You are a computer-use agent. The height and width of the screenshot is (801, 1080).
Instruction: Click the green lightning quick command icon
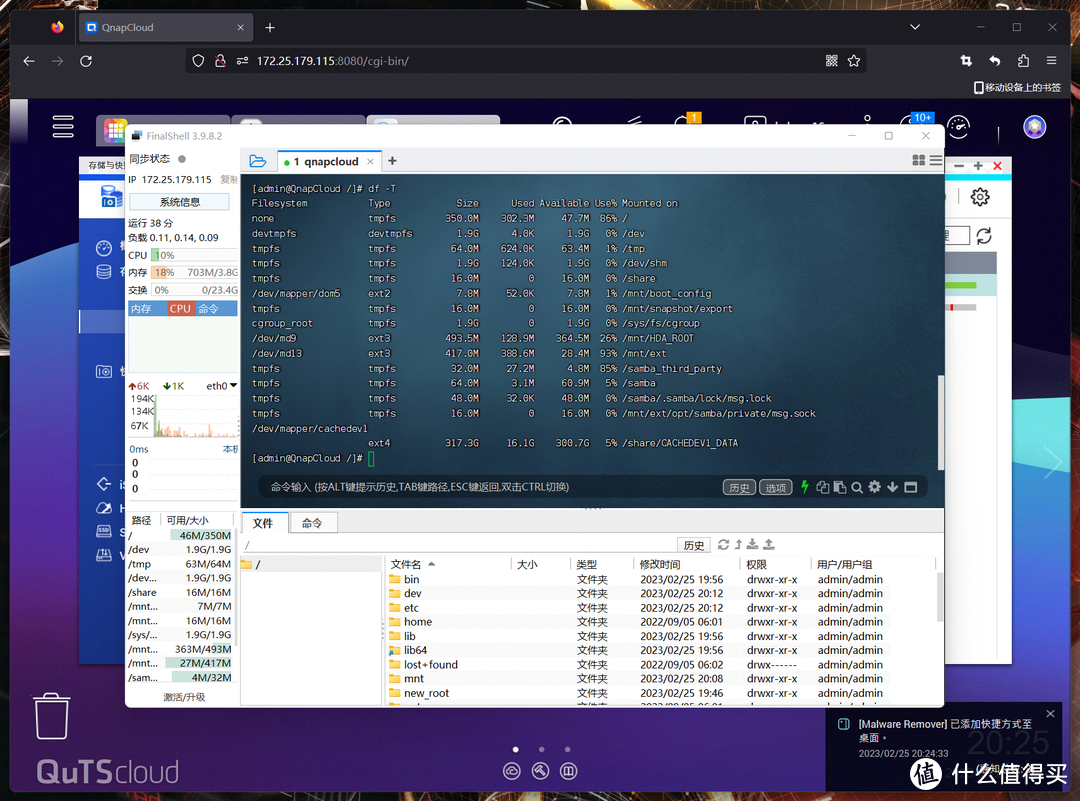pyautogui.click(x=804, y=487)
